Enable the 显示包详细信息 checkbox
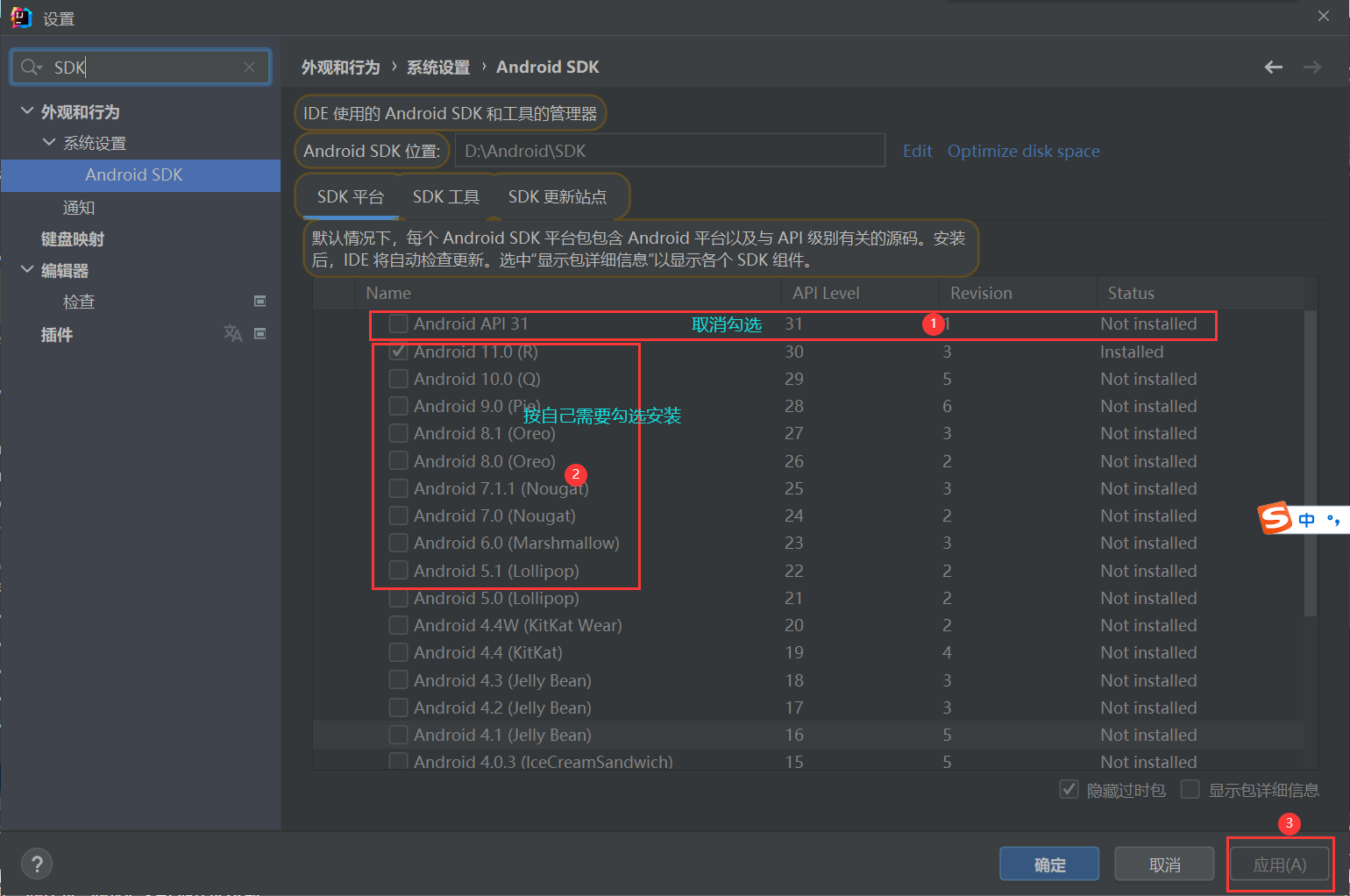1350x896 pixels. click(x=1190, y=789)
